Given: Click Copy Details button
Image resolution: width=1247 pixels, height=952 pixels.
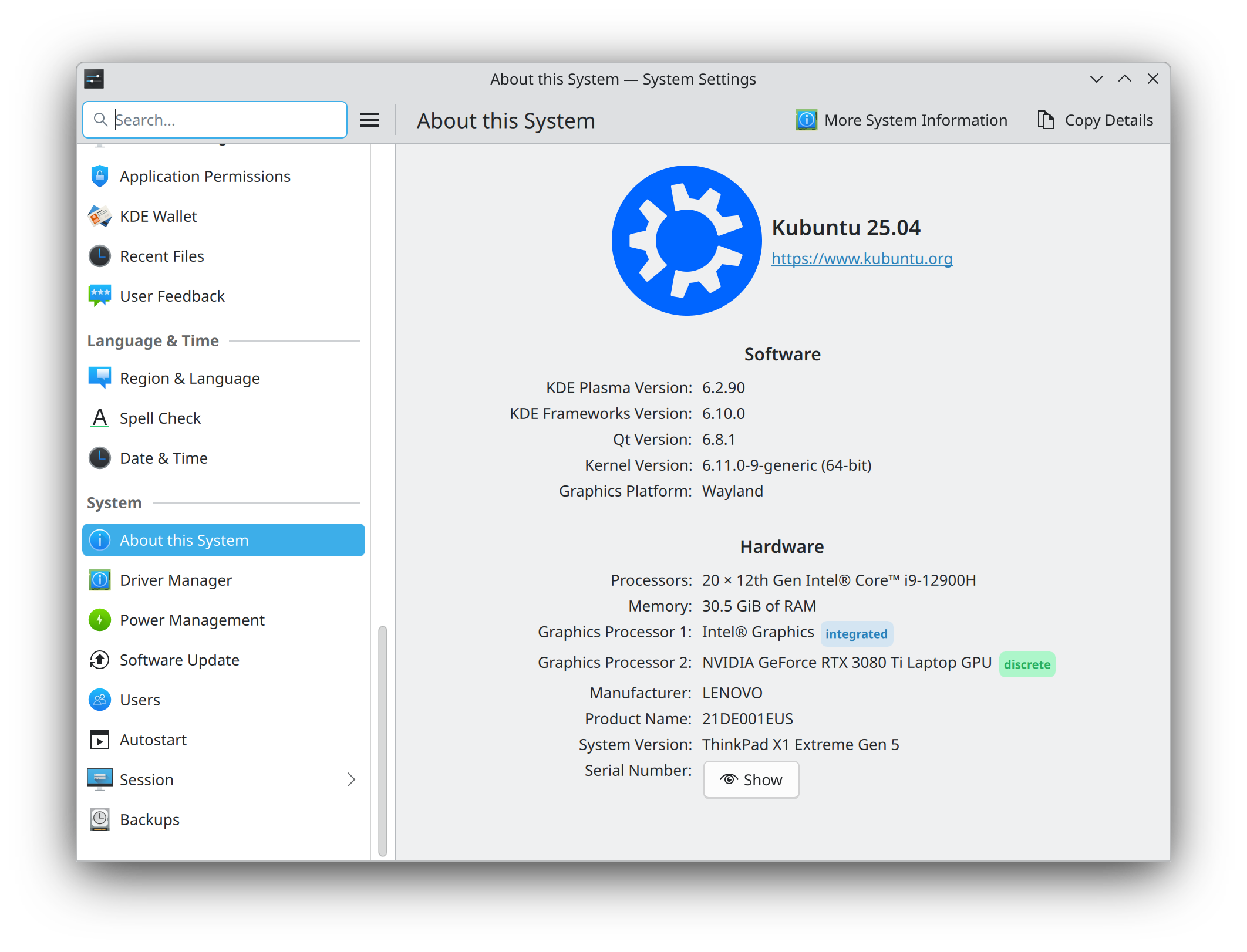Looking at the screenshot, I should coord(1095,120).
